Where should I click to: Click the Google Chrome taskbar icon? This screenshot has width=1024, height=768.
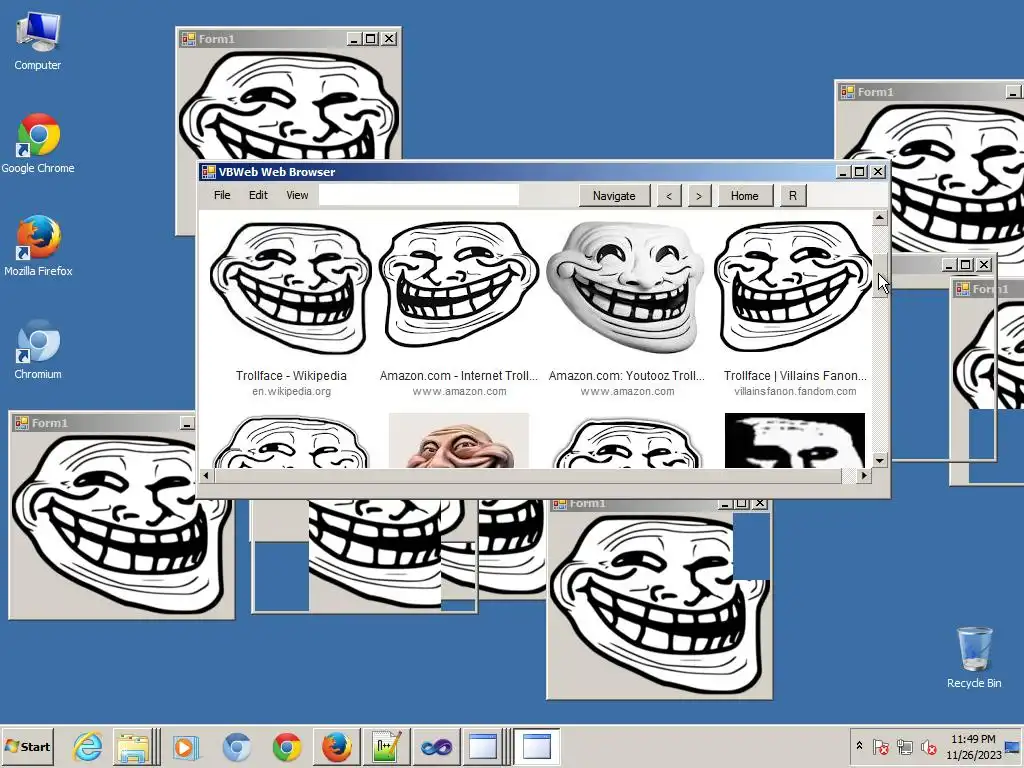[x=287, y=746]
